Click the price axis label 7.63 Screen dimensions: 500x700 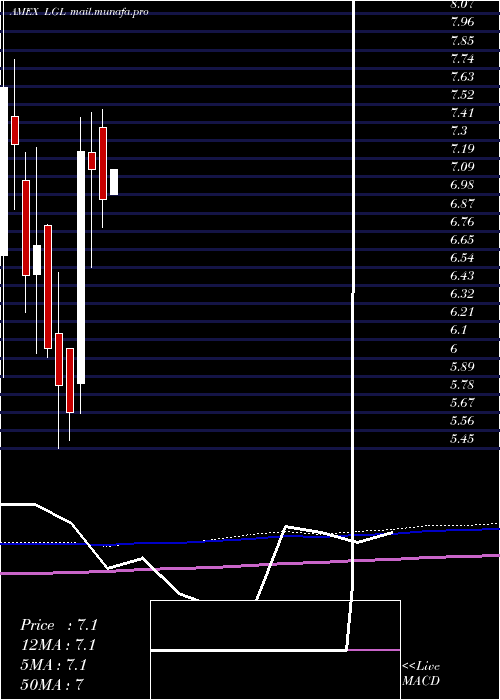click(462, 76)
